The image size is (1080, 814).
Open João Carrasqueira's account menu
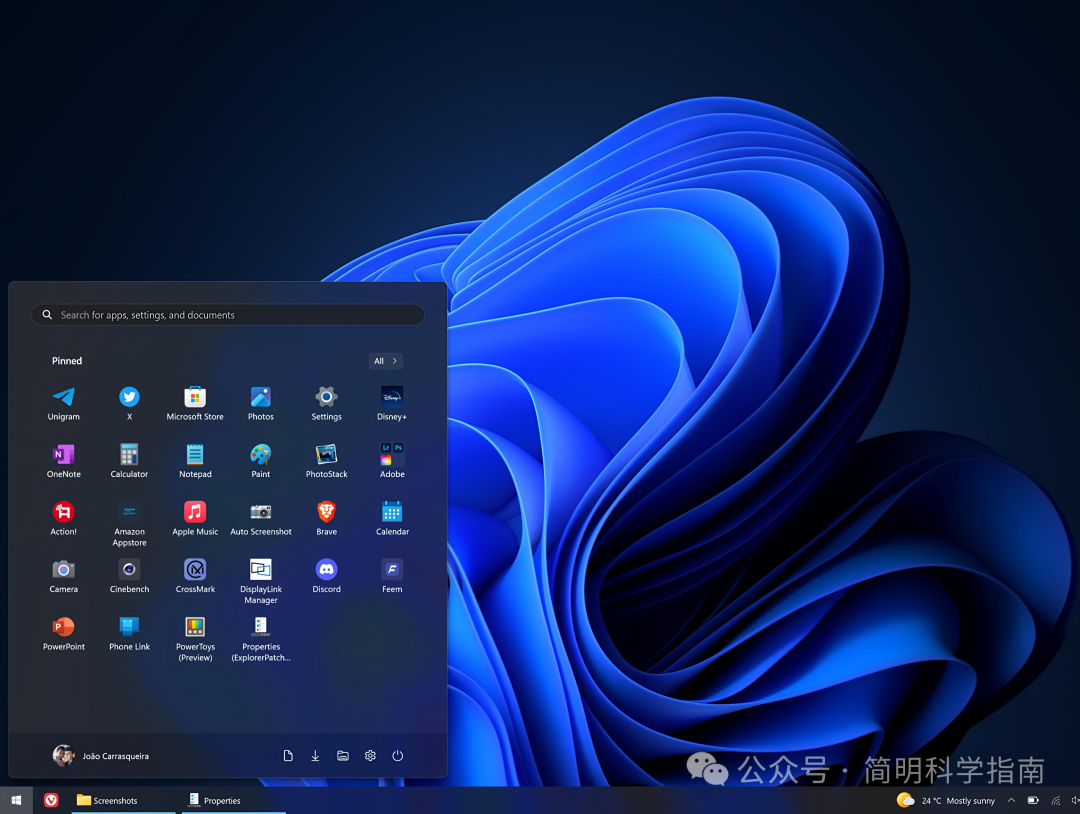pyautogui.click(x=101, y=756)
